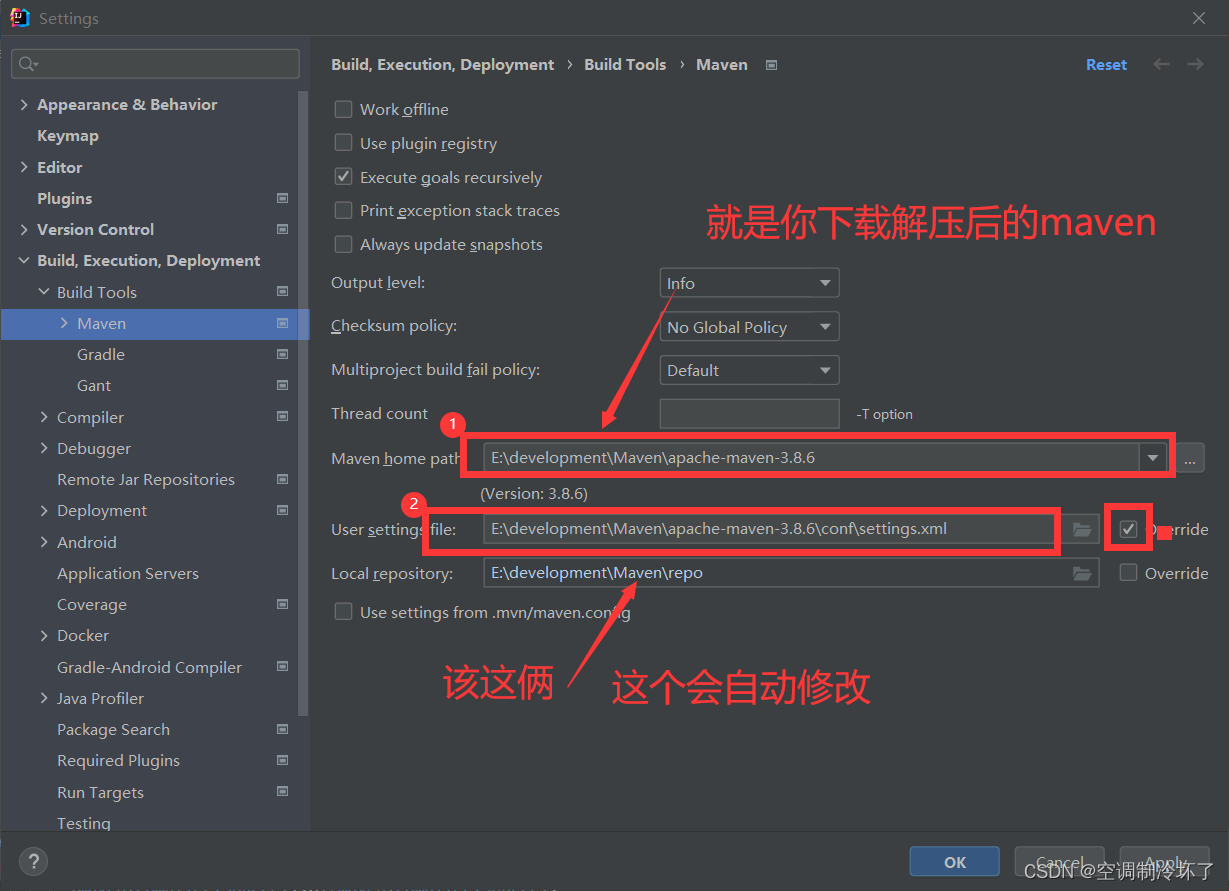Navigate forward with the right arrow
Image resolution: width=1229 pixels, height=891 pixels.
tap(1195, 64)
